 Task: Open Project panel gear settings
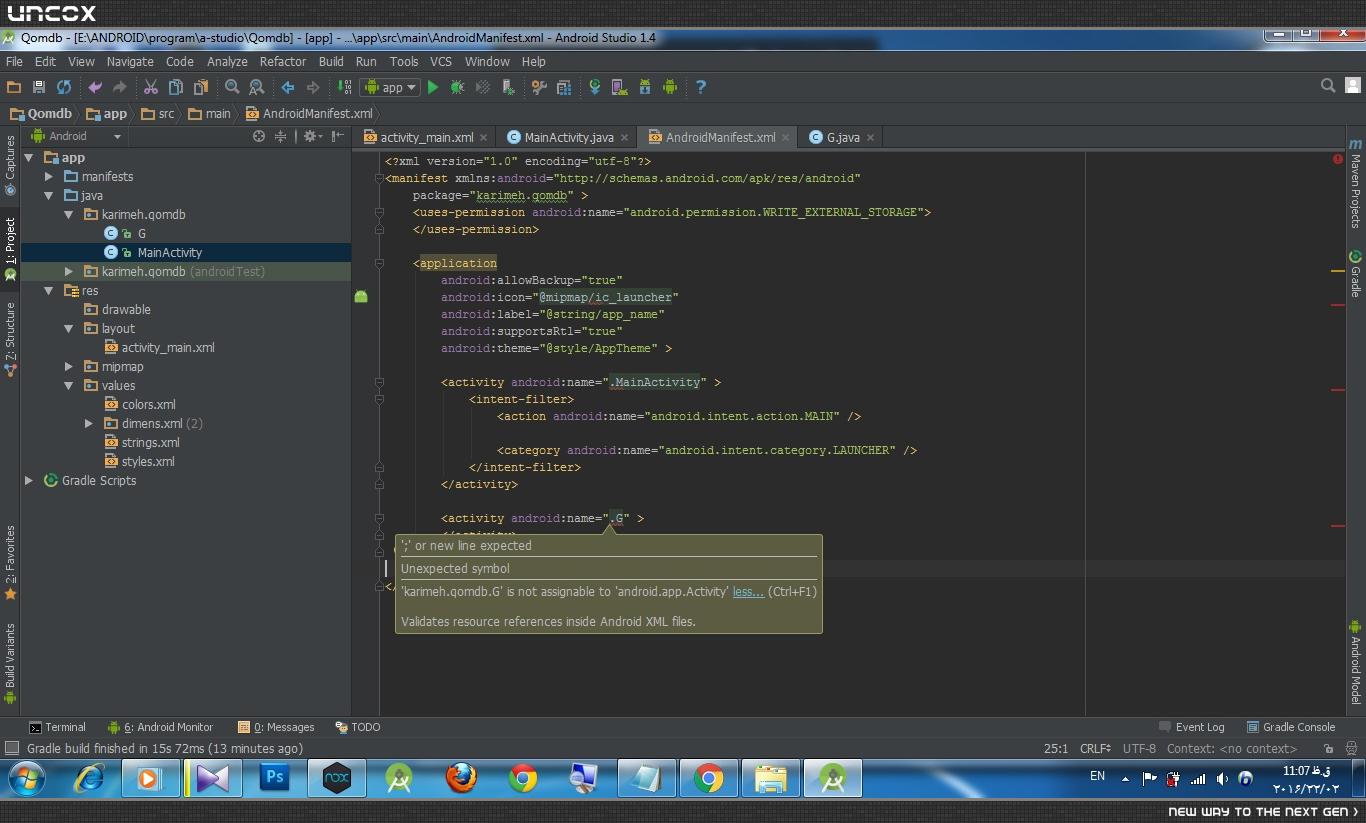pos(311,136)
